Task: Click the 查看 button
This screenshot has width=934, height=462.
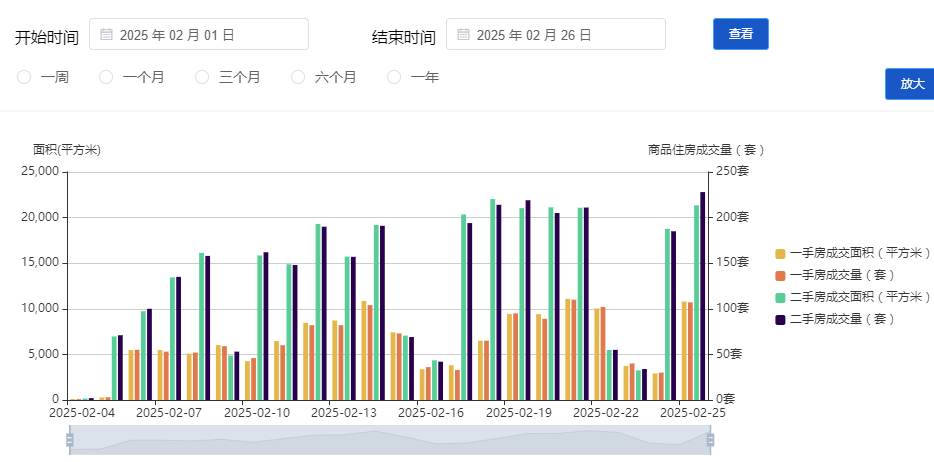Action: pyautogui.click(x=740, y=34)
